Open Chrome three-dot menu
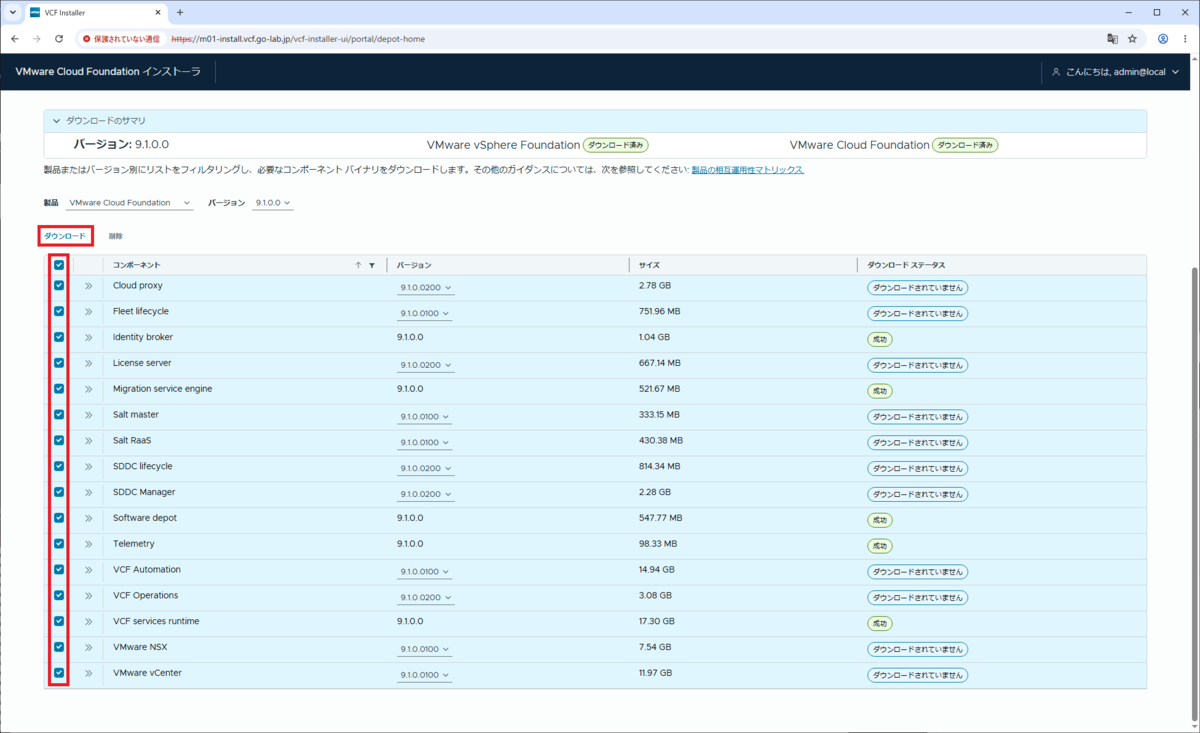This screenshot has width=1200, height=733. coord(1185,39)
